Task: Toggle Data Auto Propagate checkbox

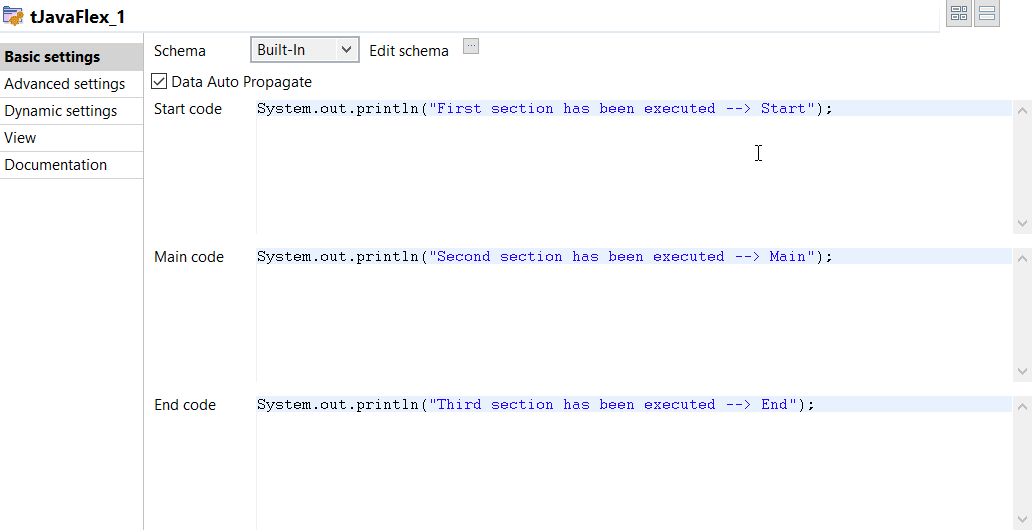Action: pos(159,82)
